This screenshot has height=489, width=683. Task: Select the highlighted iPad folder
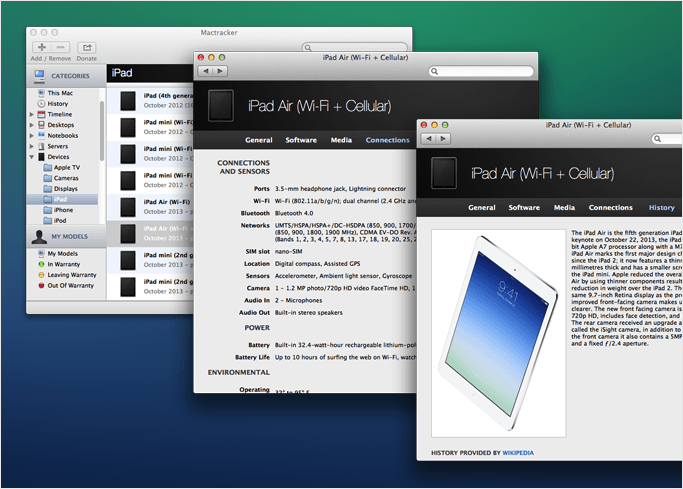pos(62,199)
